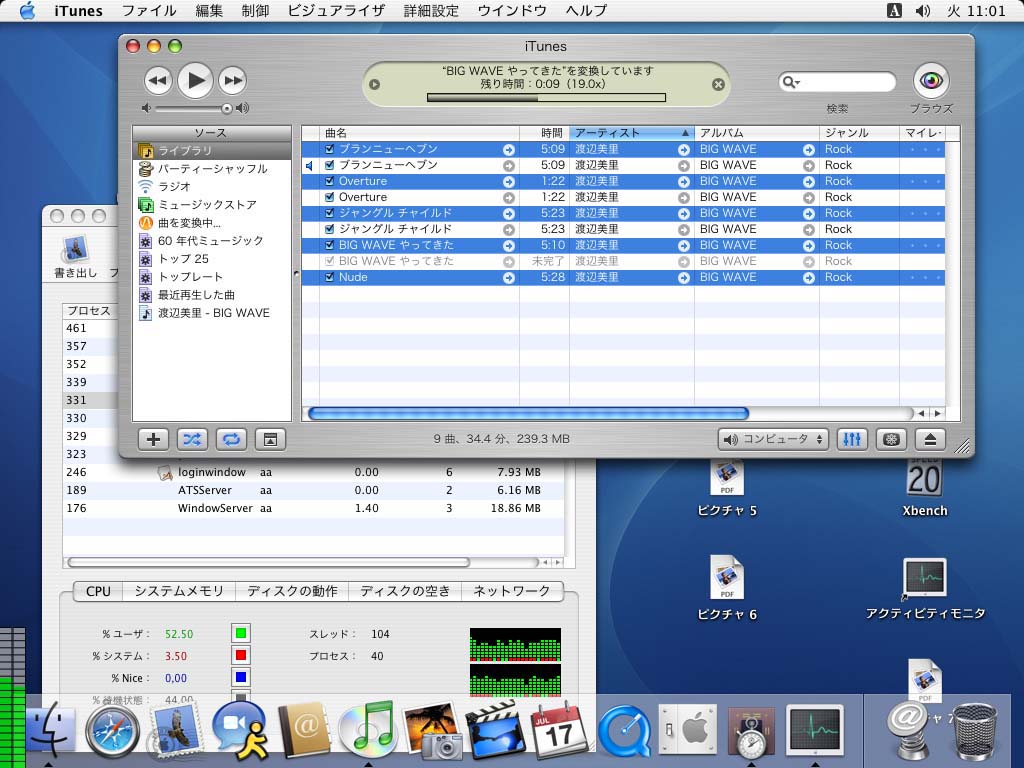
Task: Sort songs by the アルバム column header
Action: pos(756,133)
